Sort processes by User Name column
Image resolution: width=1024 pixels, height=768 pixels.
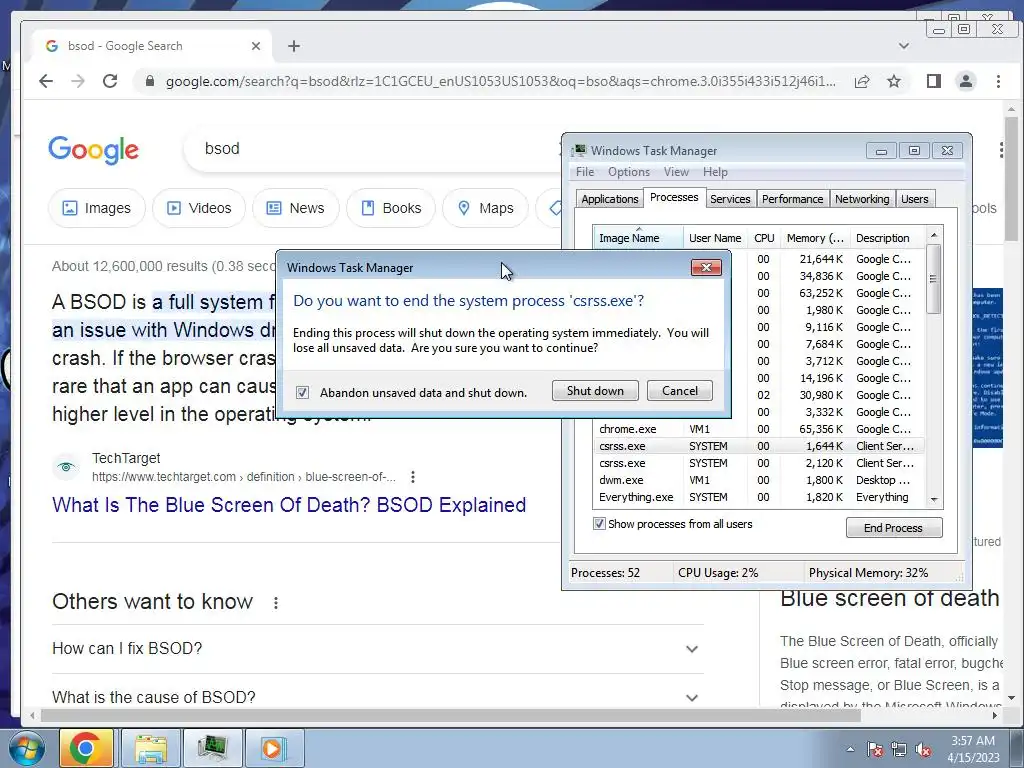click(x=715, y=238)
